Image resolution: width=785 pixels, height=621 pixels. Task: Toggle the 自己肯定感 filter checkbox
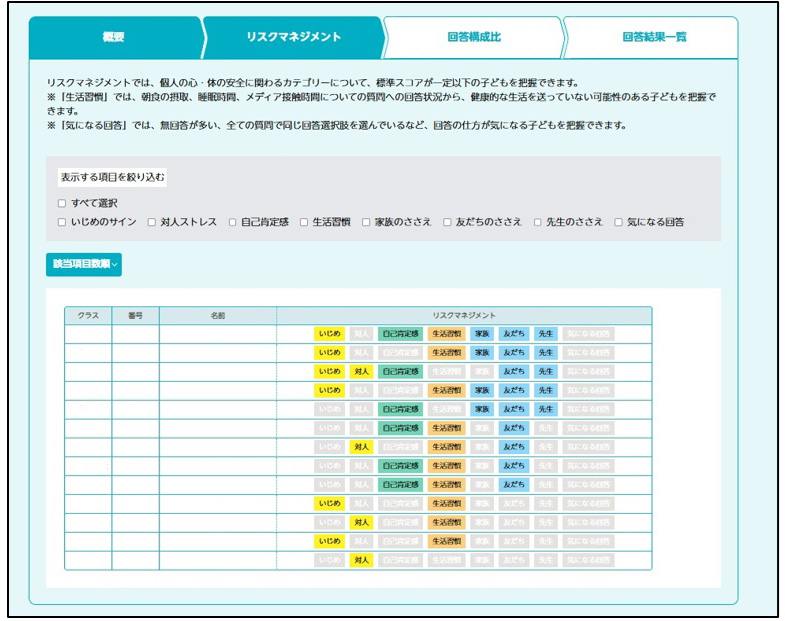click(232, 222)
